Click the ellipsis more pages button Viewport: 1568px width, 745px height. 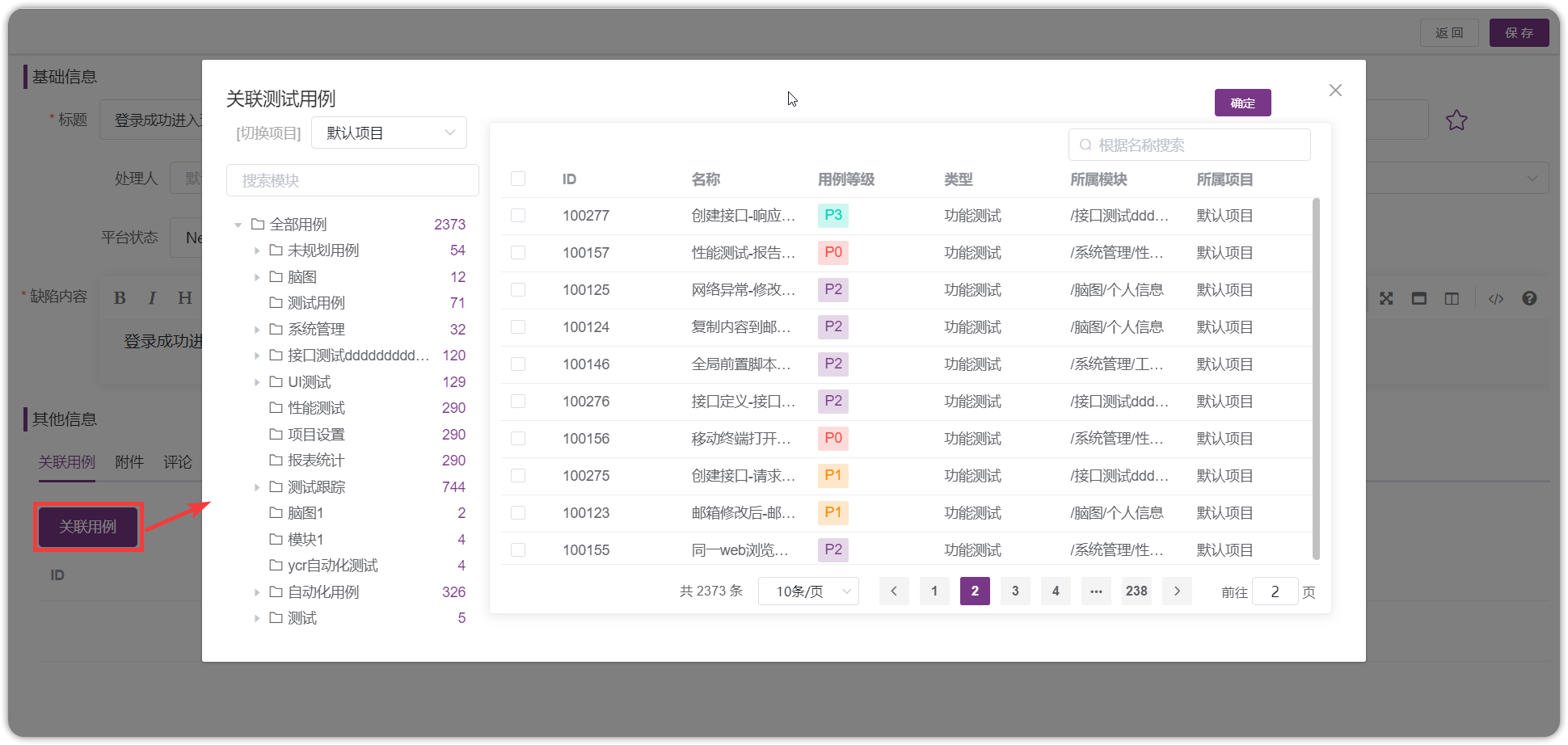pyautogui.click(x=1096, y=591)
